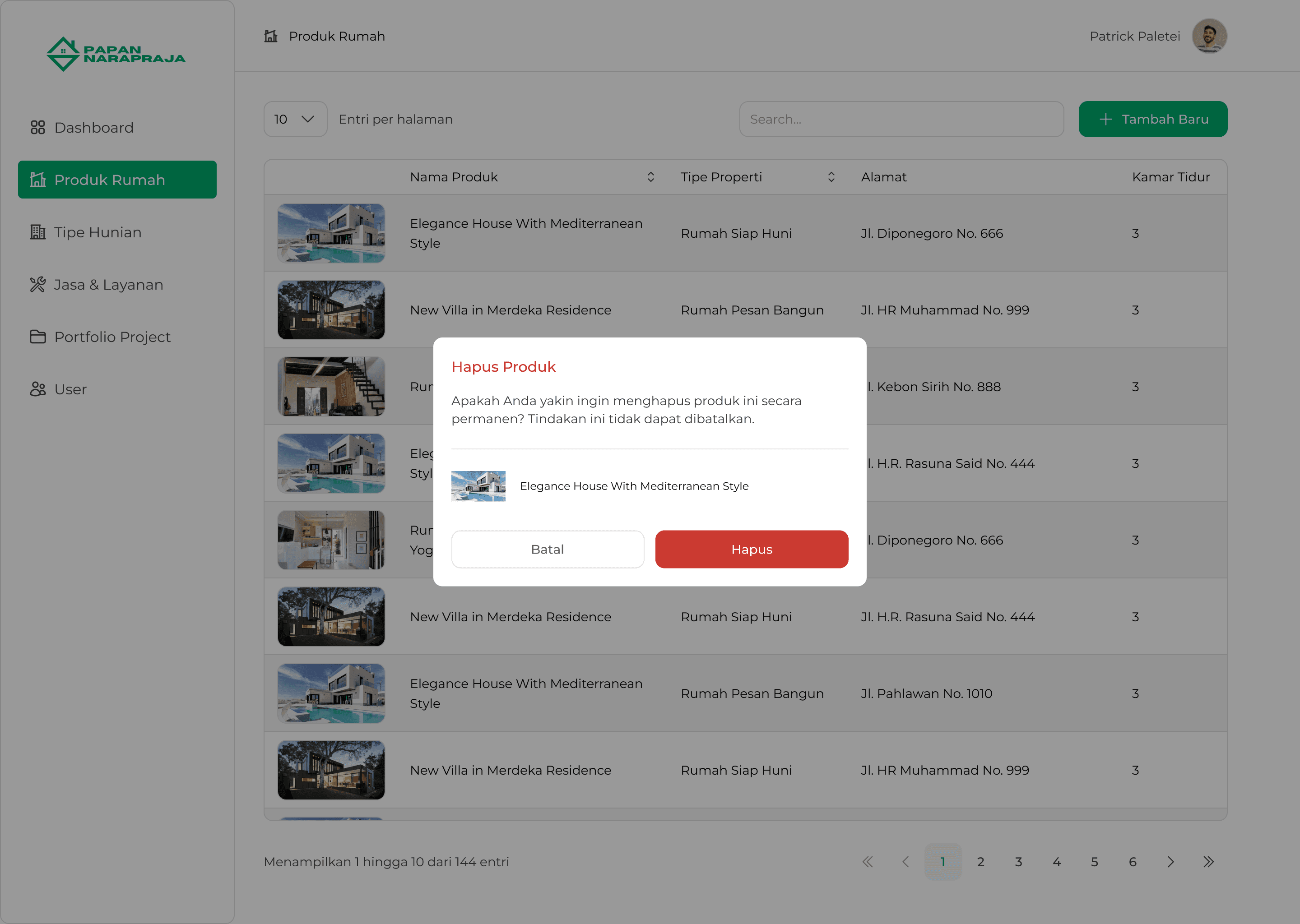Select page 6 in pagination
This screenshot has height=924, width=1300.
pyautogui.click(x=1132, y=862)
